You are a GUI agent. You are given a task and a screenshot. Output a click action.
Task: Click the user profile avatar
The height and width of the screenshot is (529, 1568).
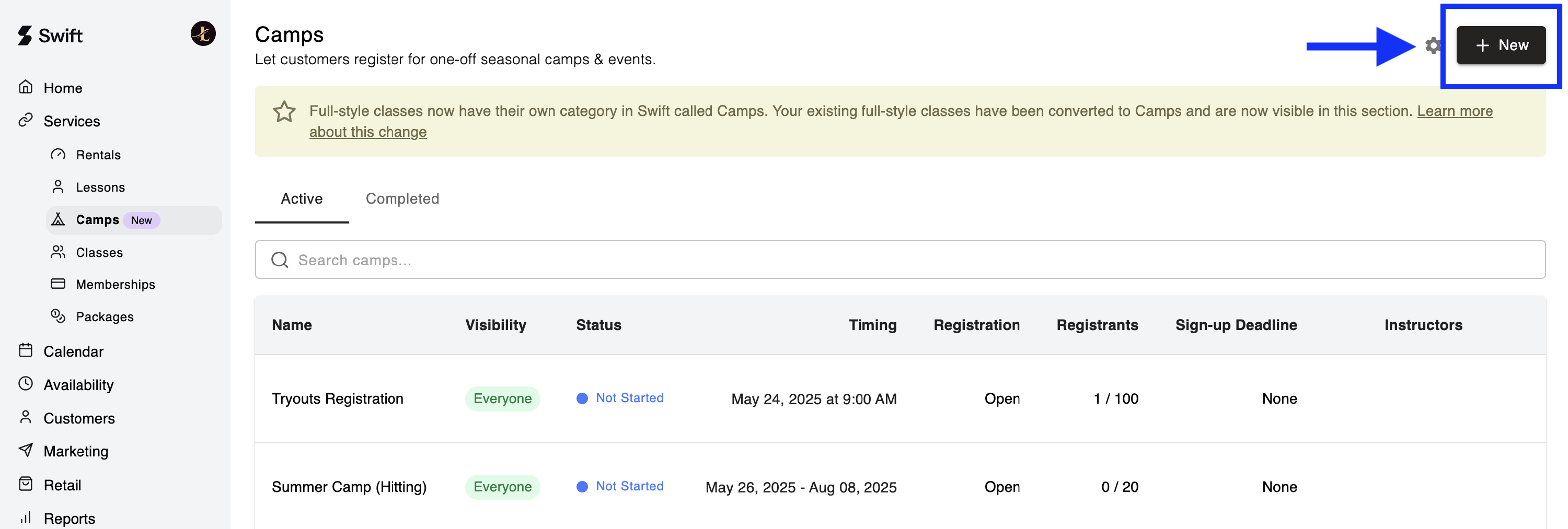click(203, 33)
